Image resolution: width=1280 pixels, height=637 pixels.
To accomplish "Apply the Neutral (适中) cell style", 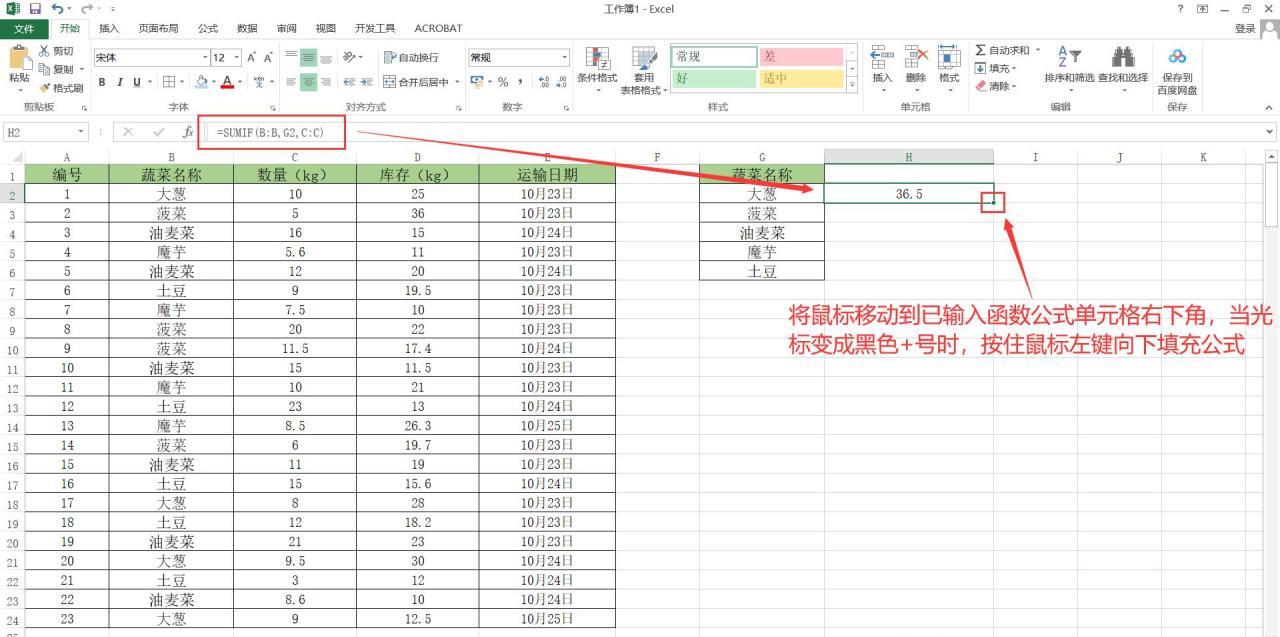I will pos(802,78).
